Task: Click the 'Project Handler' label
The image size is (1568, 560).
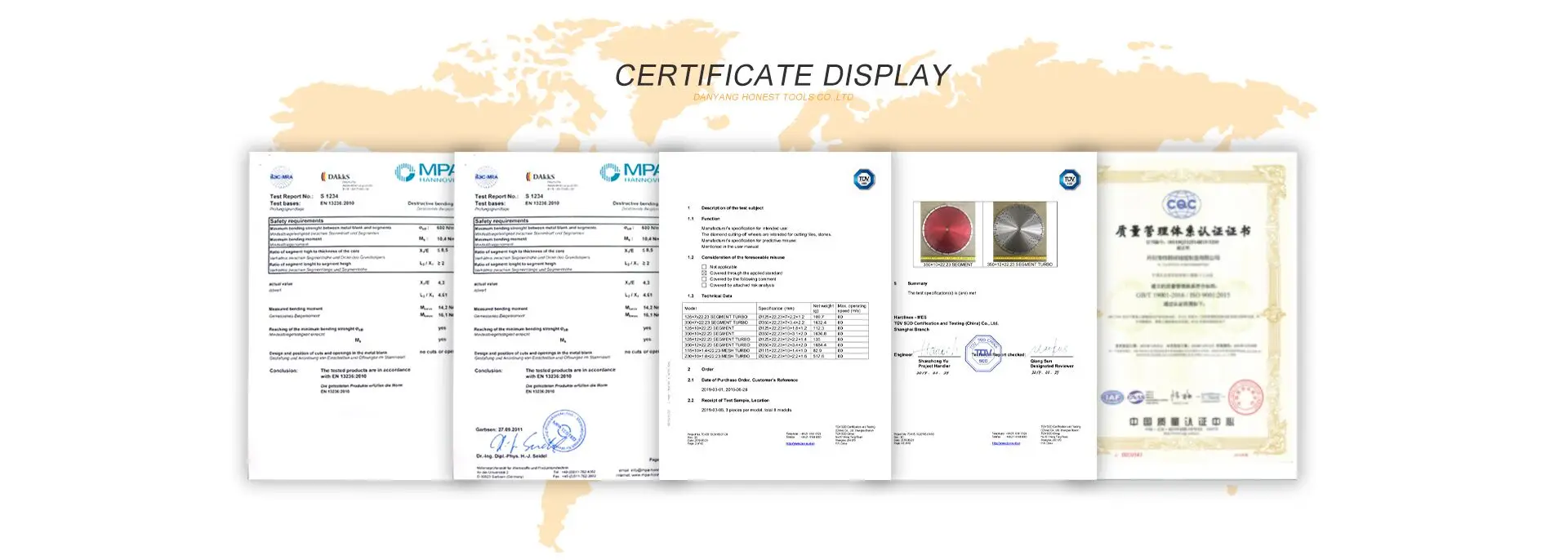Action: 934,366
